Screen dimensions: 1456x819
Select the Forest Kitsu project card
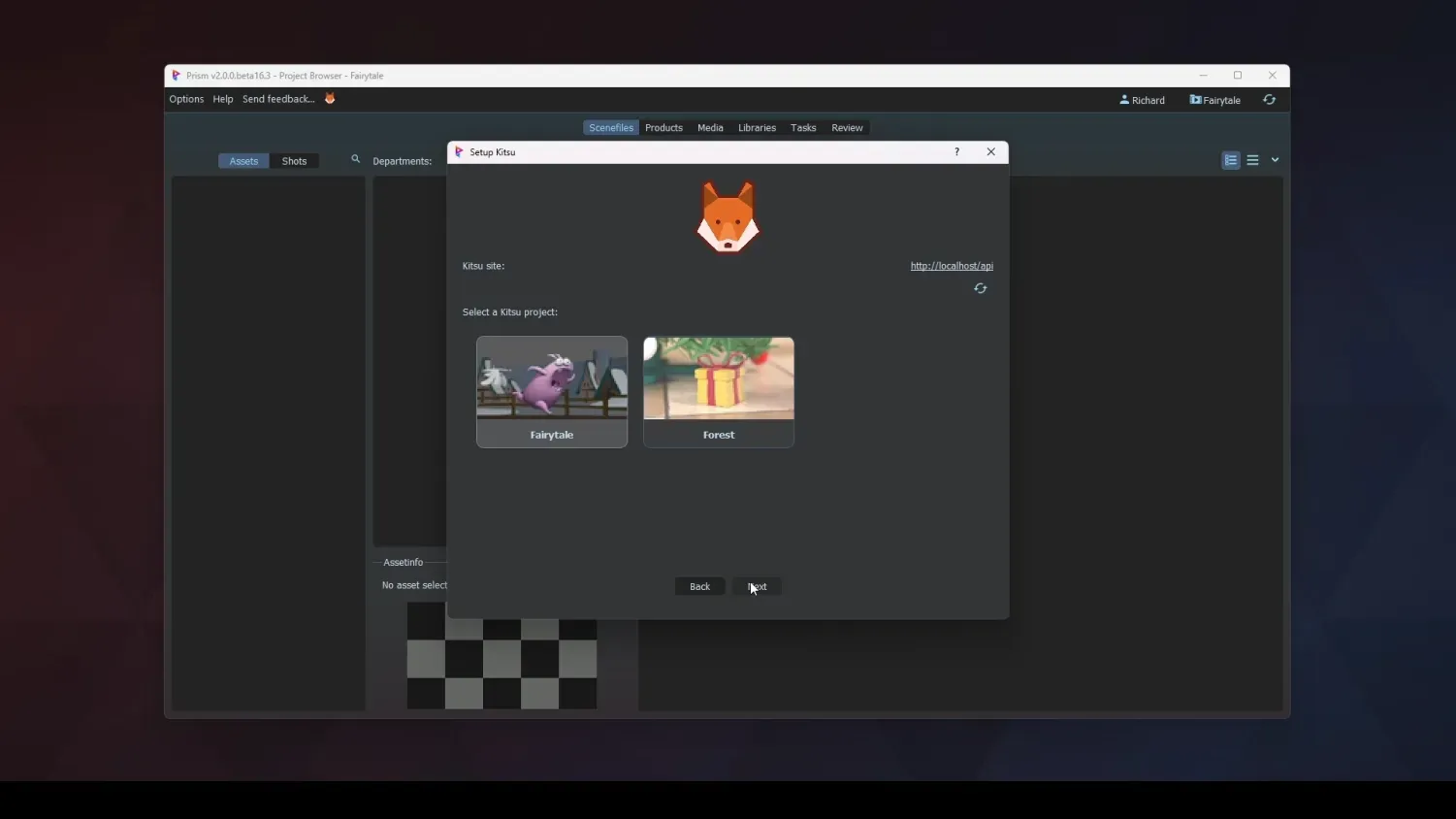point(719,392)
